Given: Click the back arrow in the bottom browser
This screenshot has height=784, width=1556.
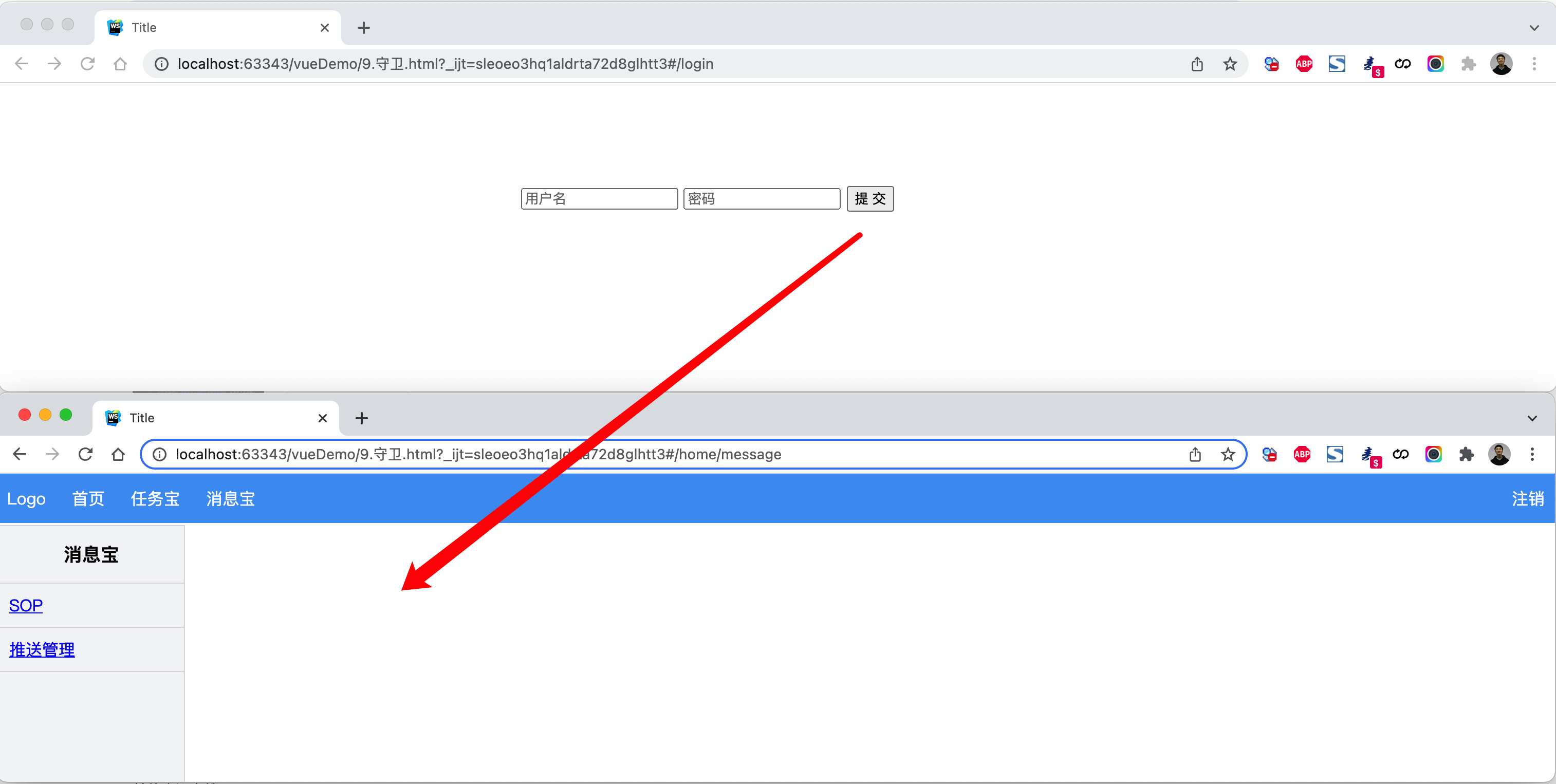Looking at the screenshot, I should [x=20, y=454].
